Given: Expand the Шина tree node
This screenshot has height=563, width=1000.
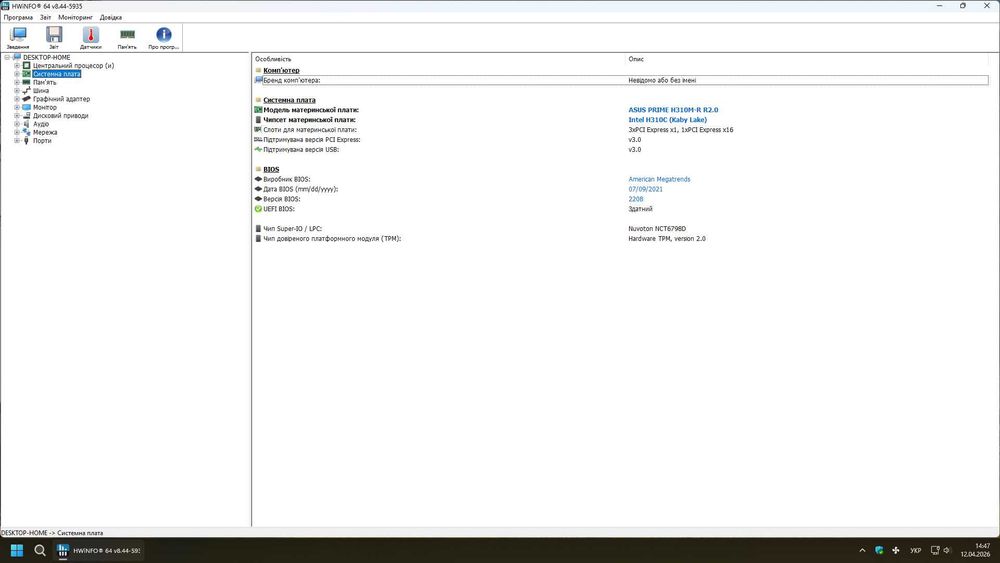Looking at the screenshot, I should 17,91.
